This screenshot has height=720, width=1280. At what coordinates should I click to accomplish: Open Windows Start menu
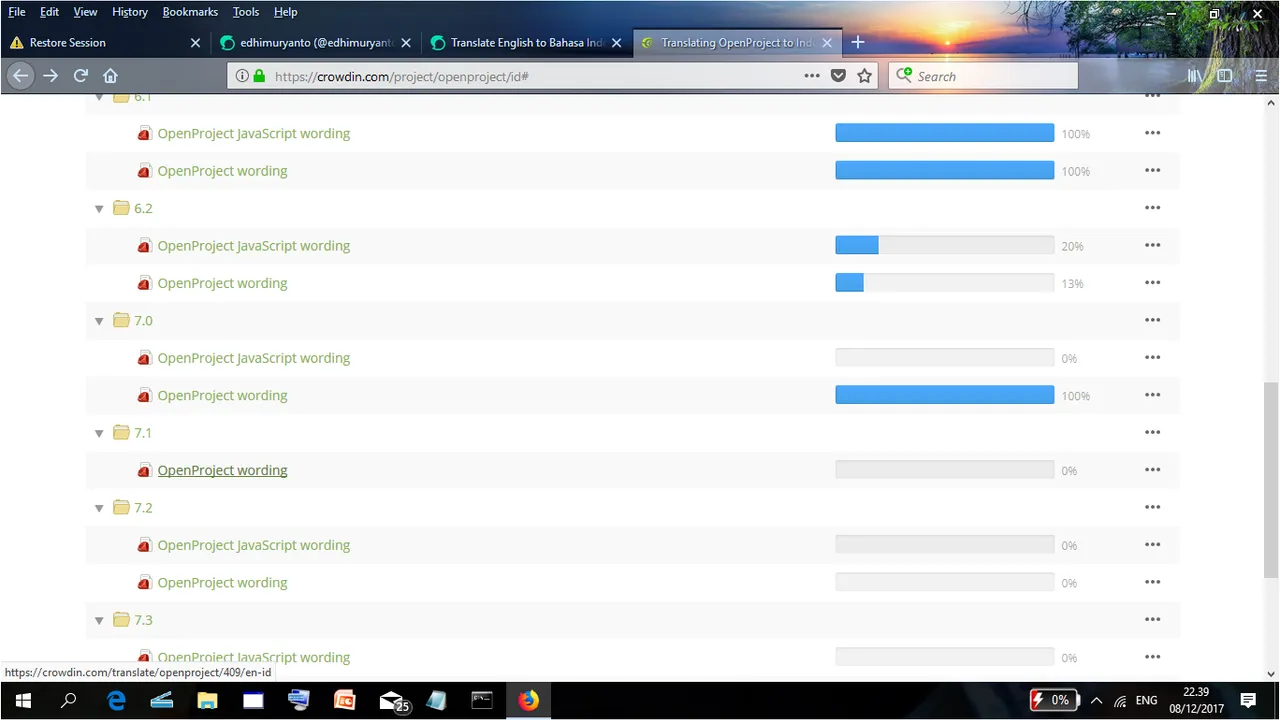click(21, 700)
